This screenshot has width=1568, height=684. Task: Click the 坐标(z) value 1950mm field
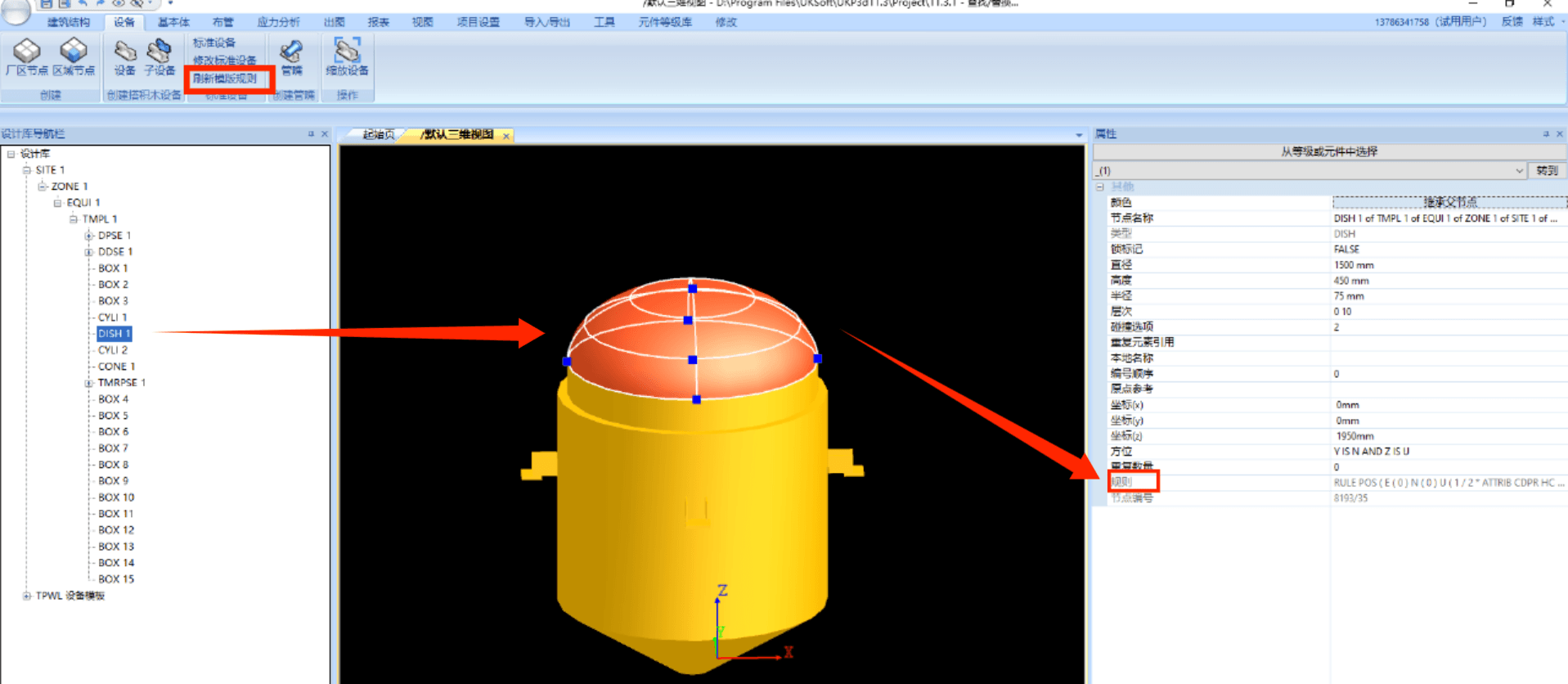(x=1449, y=436)
